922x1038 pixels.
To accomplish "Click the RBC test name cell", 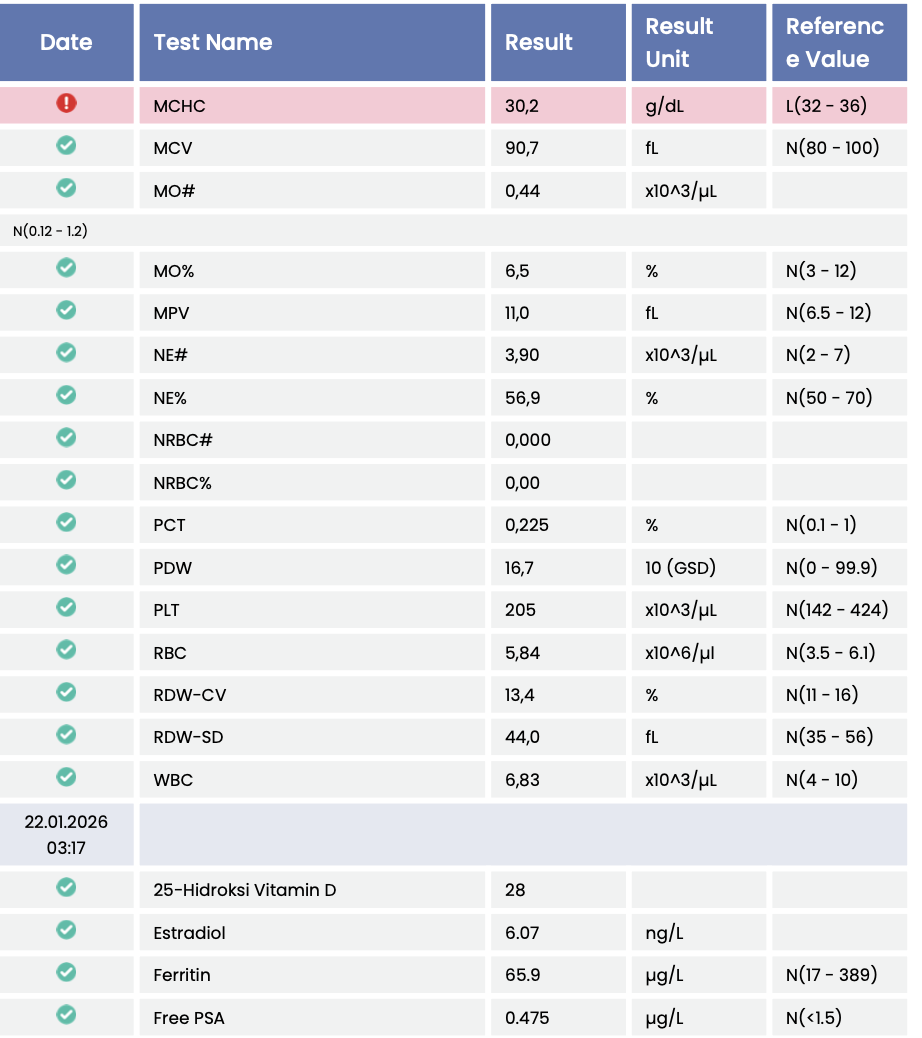I will coord(170,653).
